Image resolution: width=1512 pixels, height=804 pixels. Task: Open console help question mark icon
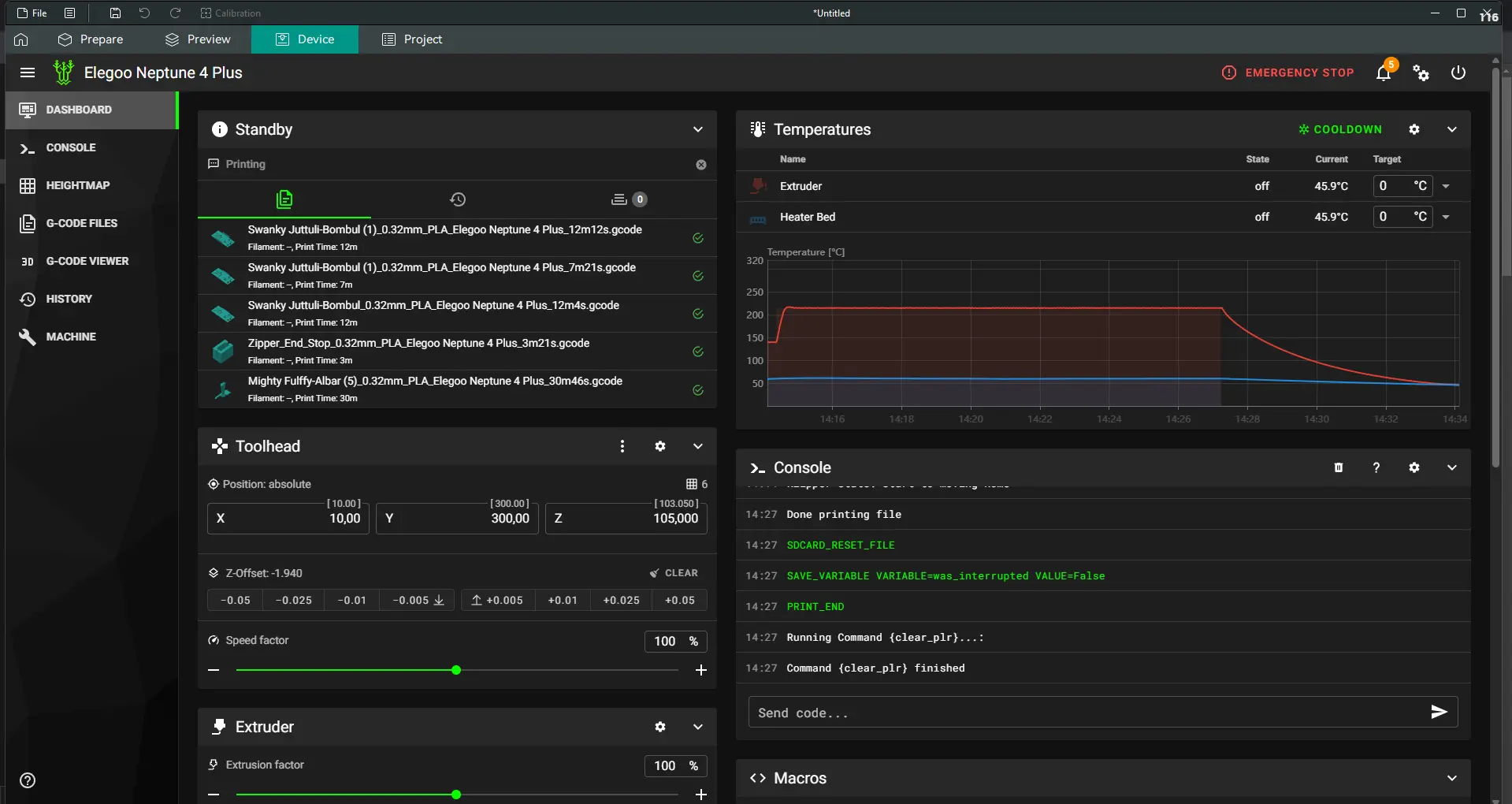tap(1376, 467)
